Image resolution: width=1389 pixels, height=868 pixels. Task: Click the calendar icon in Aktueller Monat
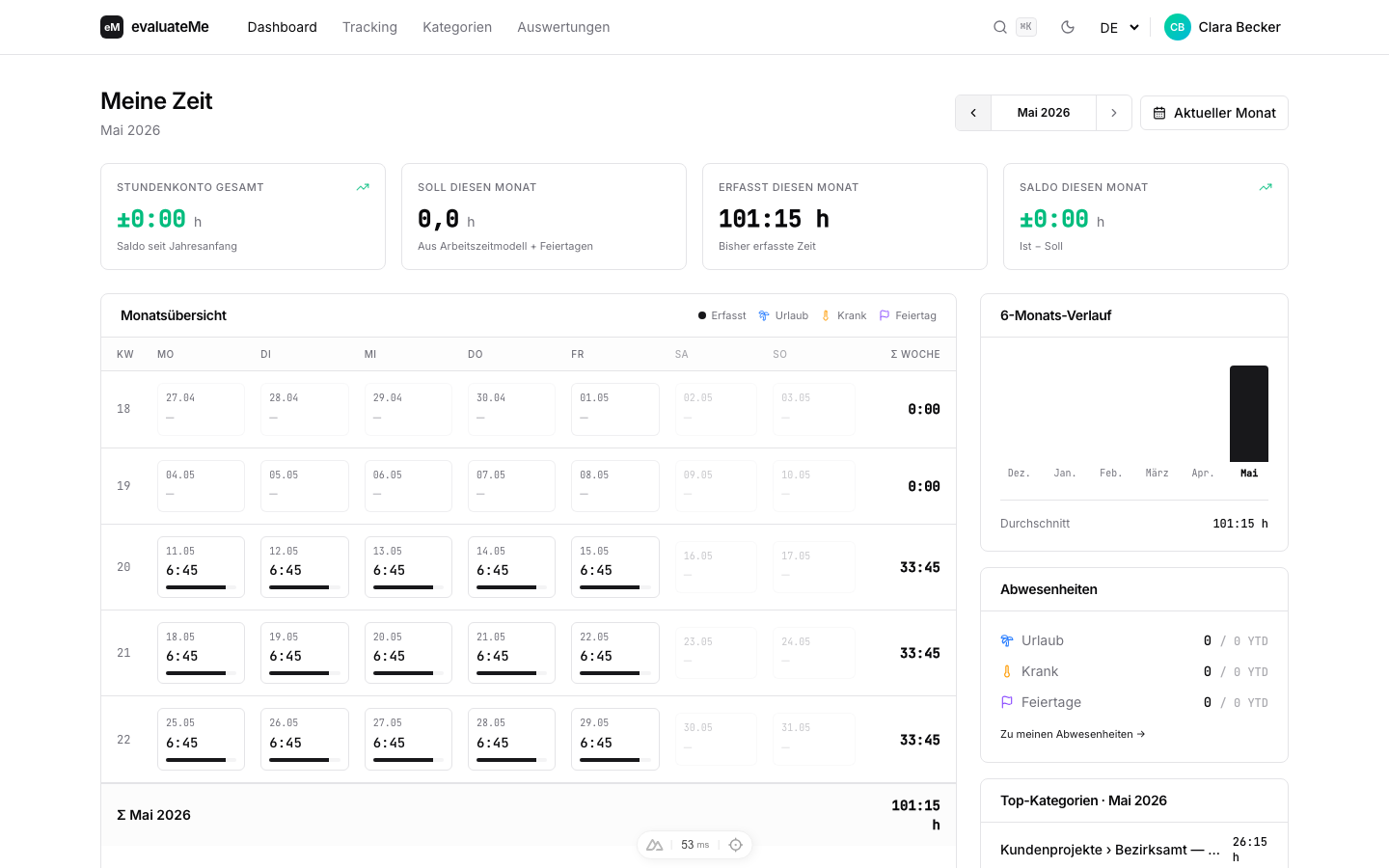click(1159, 113)
